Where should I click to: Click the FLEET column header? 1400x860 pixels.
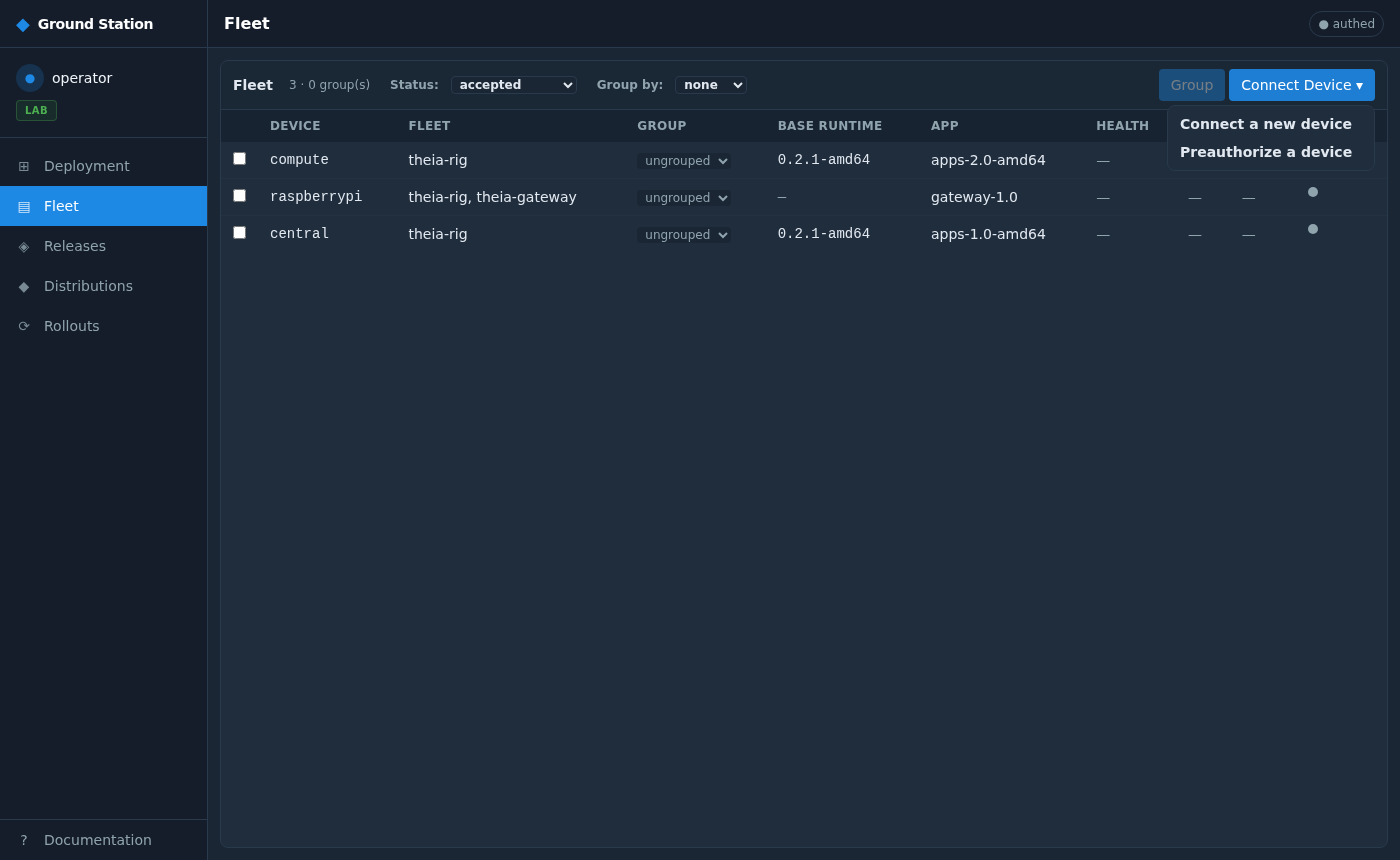click(429, 126)
